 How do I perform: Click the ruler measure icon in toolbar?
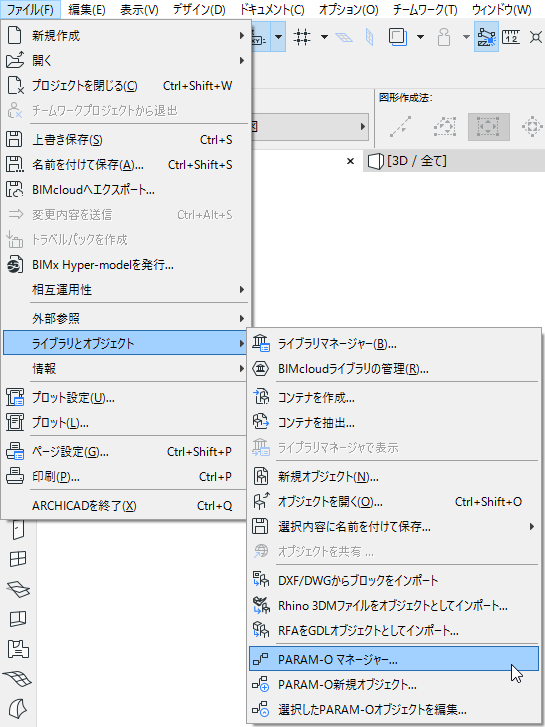(512, 37)
